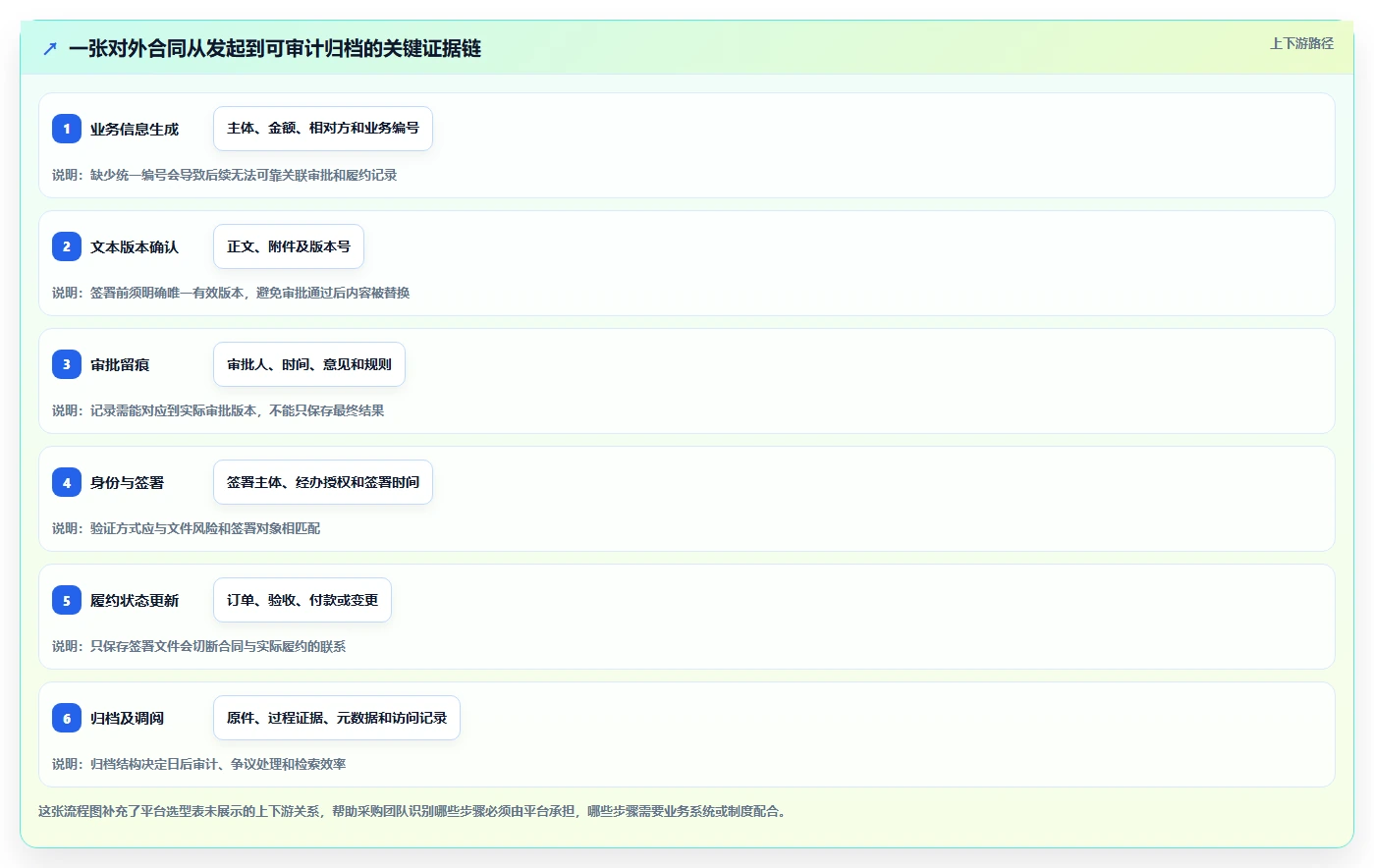Click the 上下游路径 label
This screenshot has height=868, width=1374.
pyautogui.click(x=1301, y=43)
